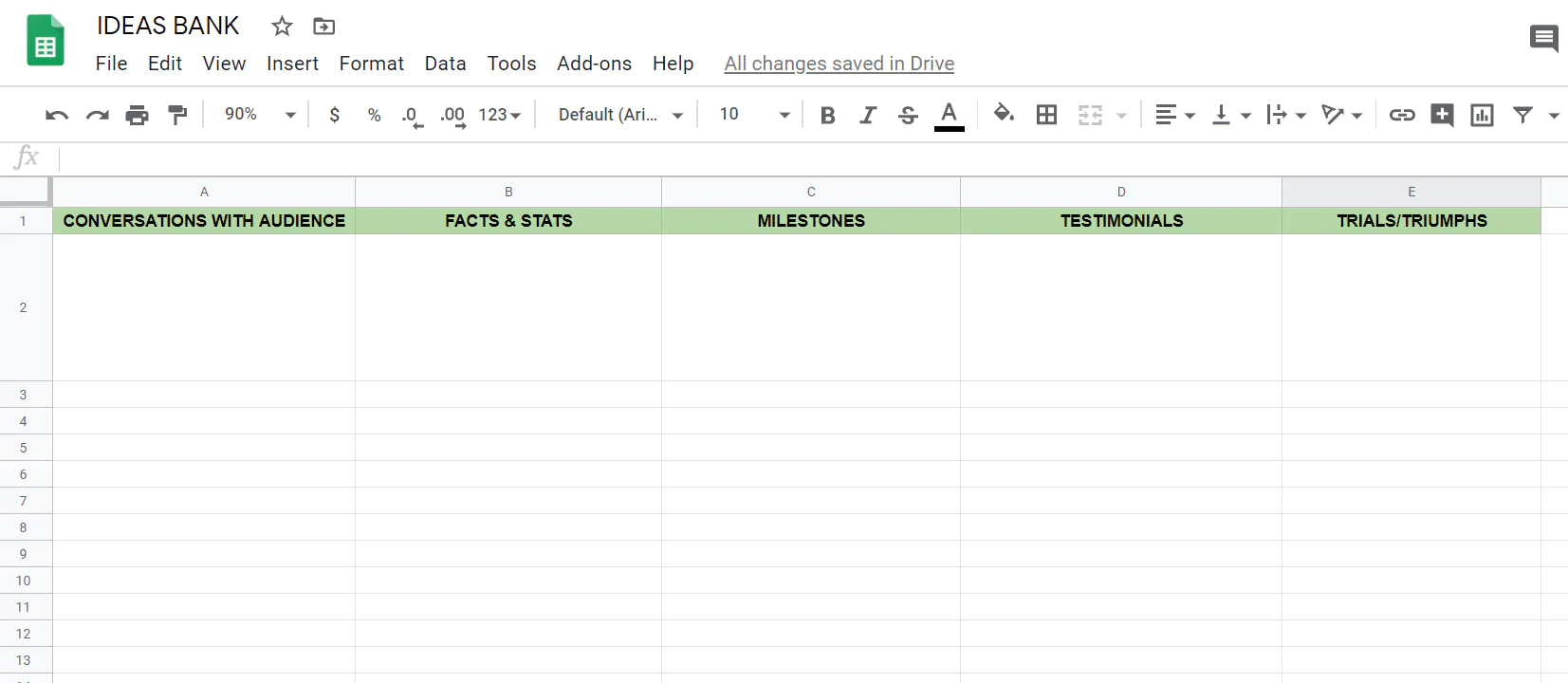Toggle Bold formatting
The width and height of the screenshot is (1568, 683).
827,115
